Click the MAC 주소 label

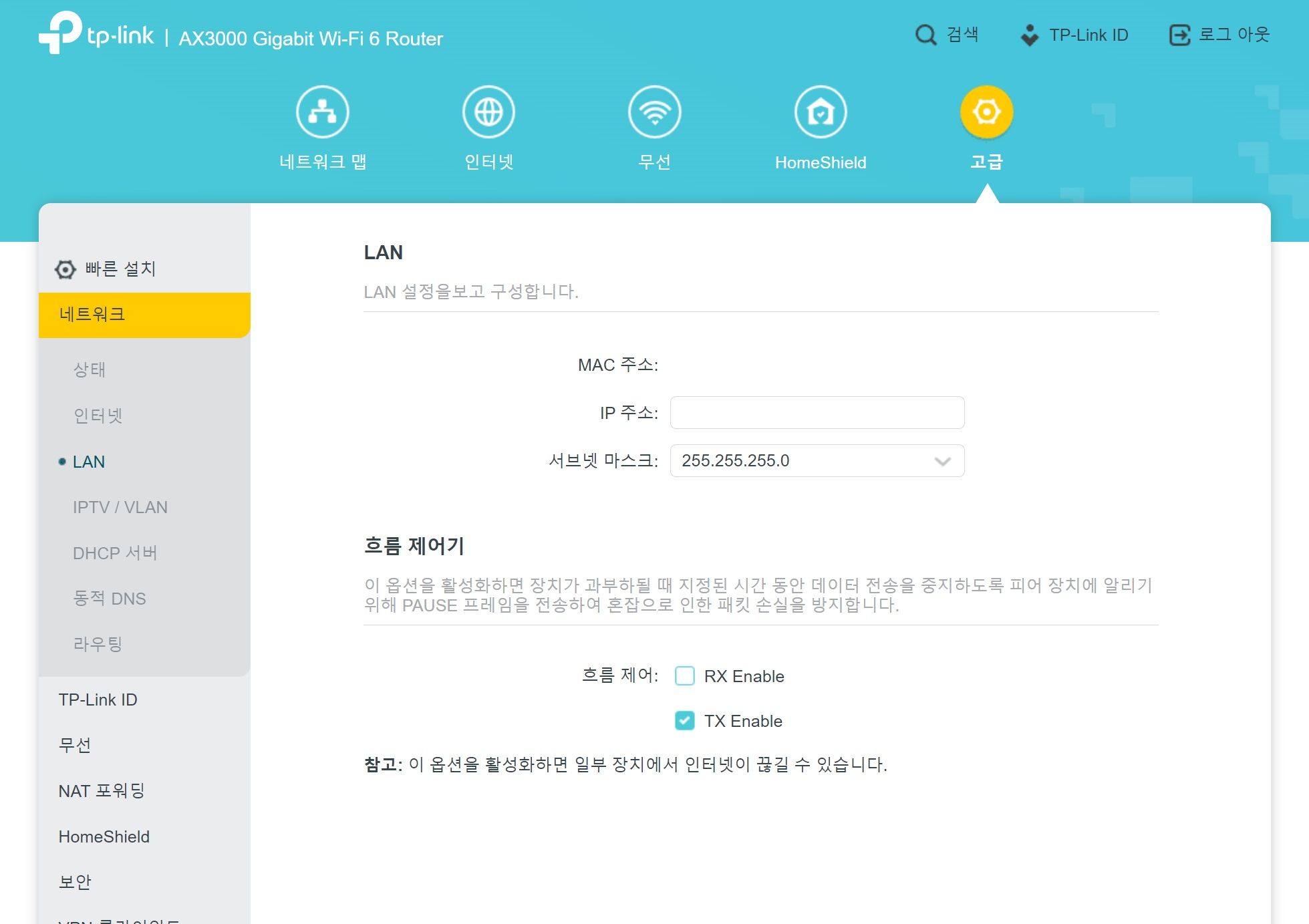pos(617,365)
